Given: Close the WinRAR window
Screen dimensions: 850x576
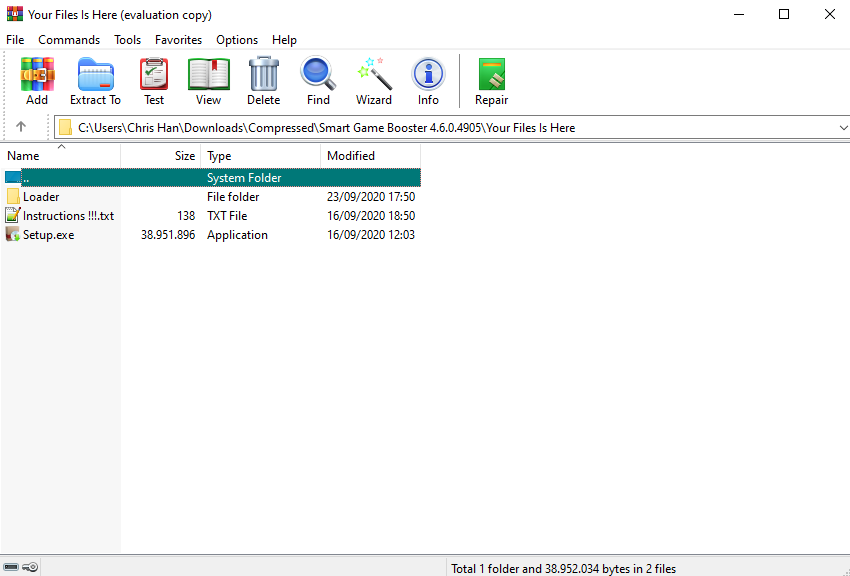Looking at the screenshot, I should coord(829,15).
